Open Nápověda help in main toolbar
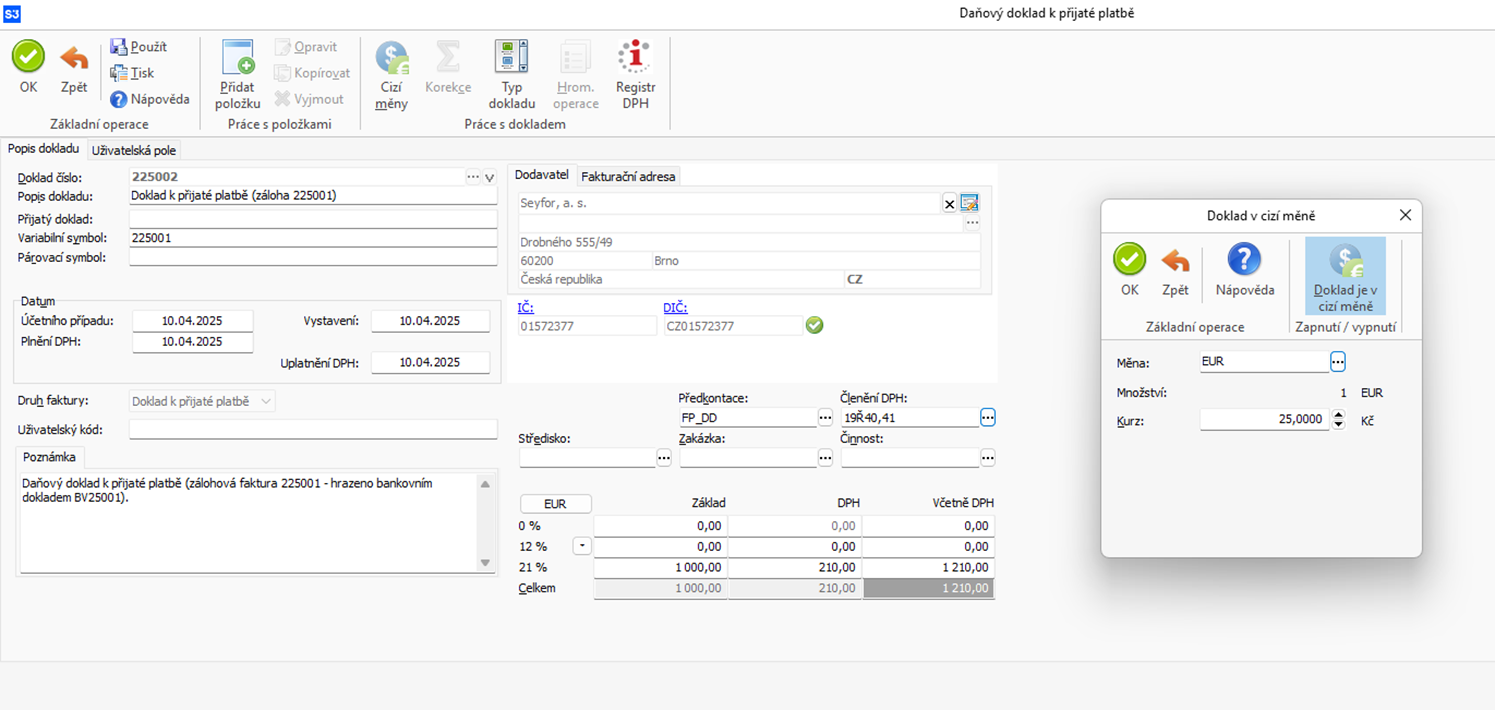Screen dimensions: 1495x710 tap(149, 99)
